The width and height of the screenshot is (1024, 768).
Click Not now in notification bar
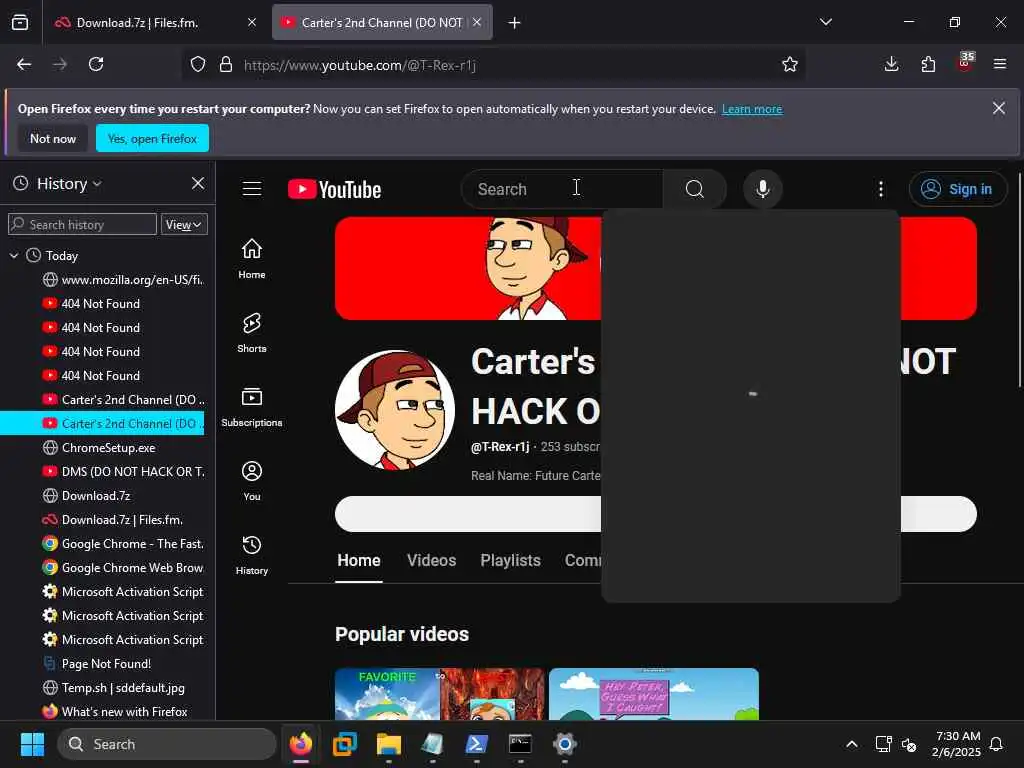coord(53,138)
